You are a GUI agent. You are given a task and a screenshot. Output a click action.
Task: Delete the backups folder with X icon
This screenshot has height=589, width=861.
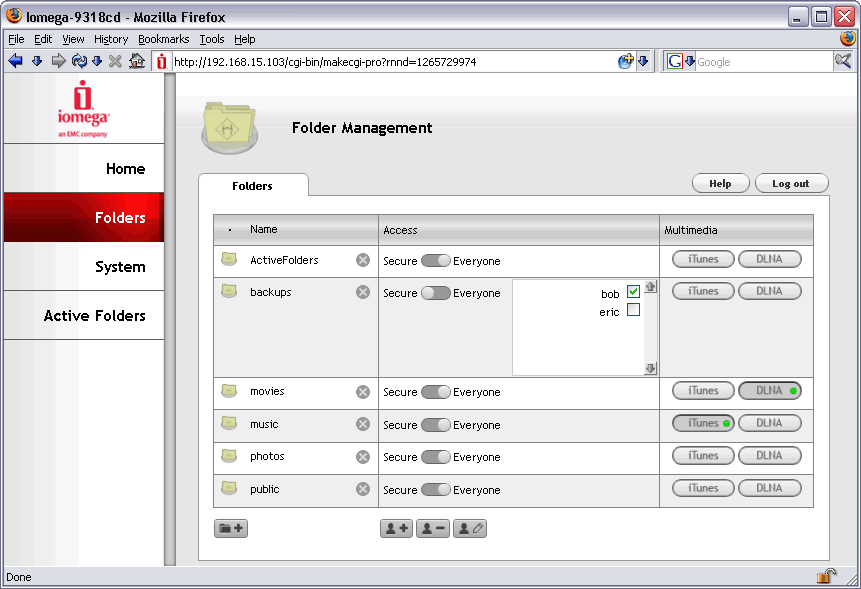point(362,292)
